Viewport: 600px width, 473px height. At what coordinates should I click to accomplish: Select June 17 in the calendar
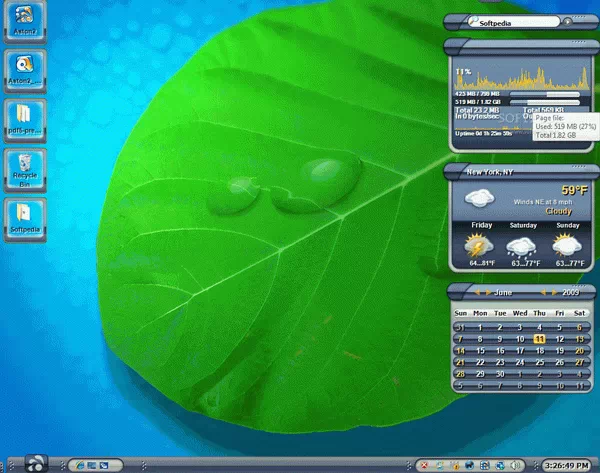click(x=520, y=351)
